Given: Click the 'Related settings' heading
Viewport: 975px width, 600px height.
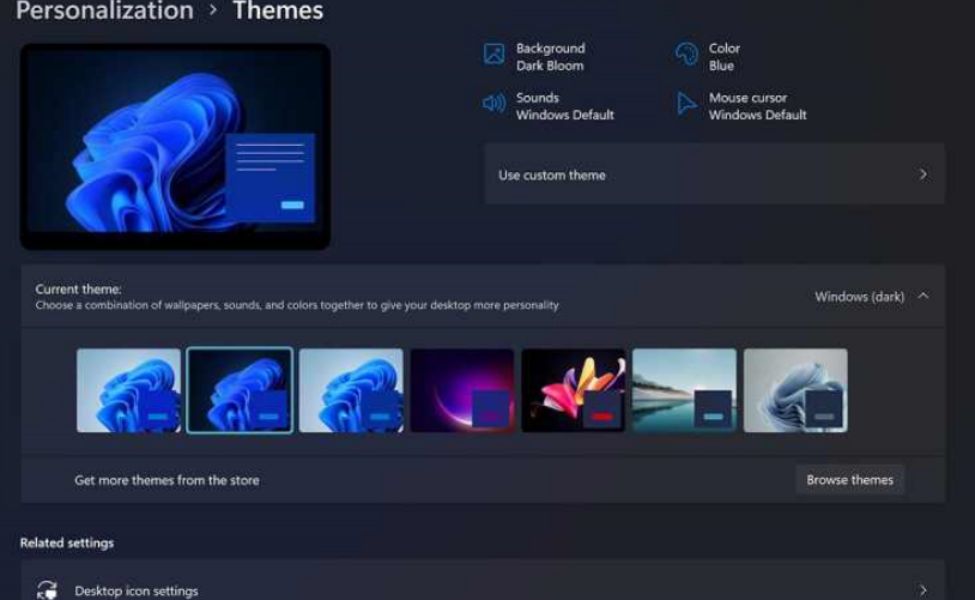Looking at the screenshot, I should tap(67, 543).
